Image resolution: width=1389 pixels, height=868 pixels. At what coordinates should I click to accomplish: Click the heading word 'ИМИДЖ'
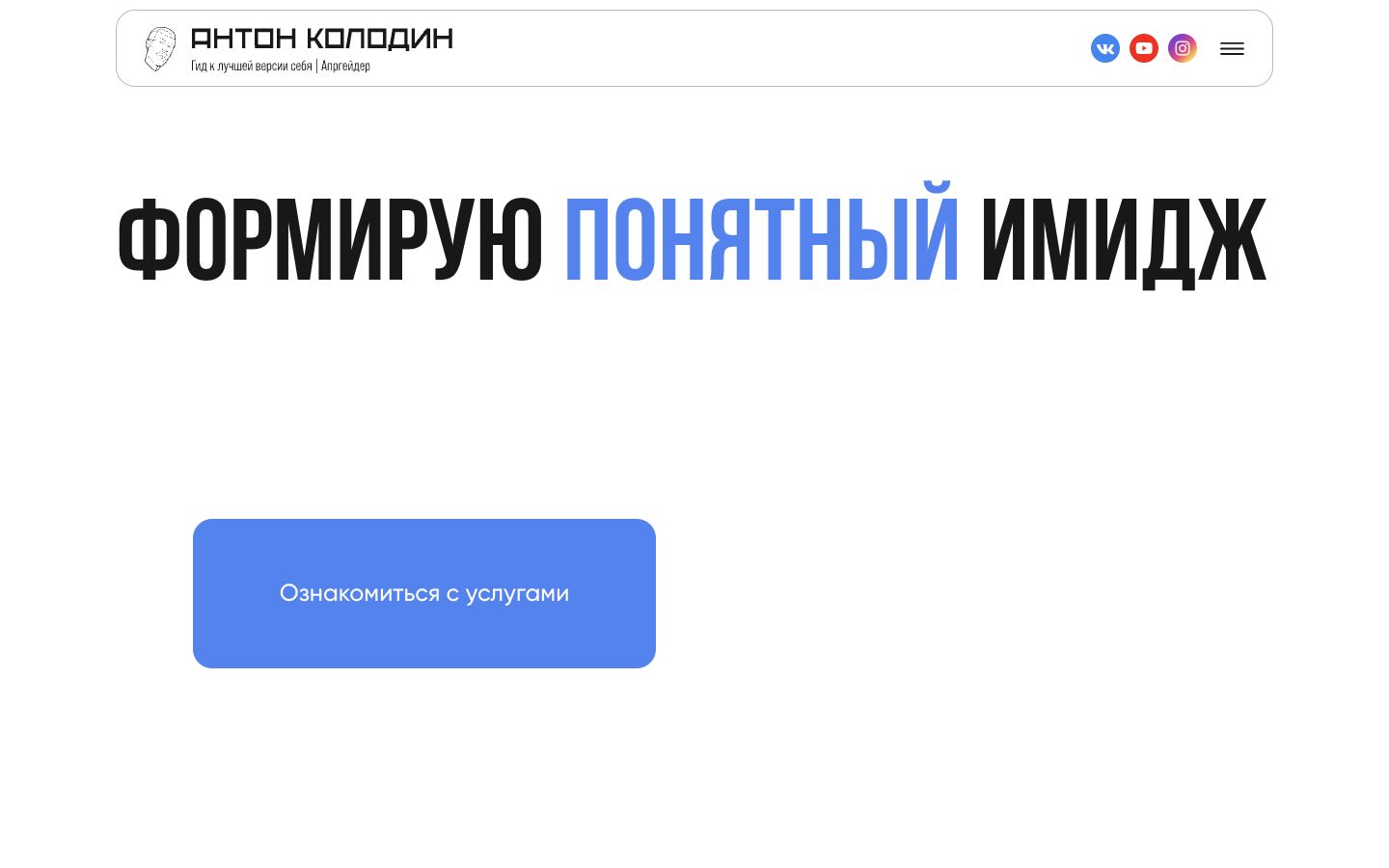click(1124, 241)
